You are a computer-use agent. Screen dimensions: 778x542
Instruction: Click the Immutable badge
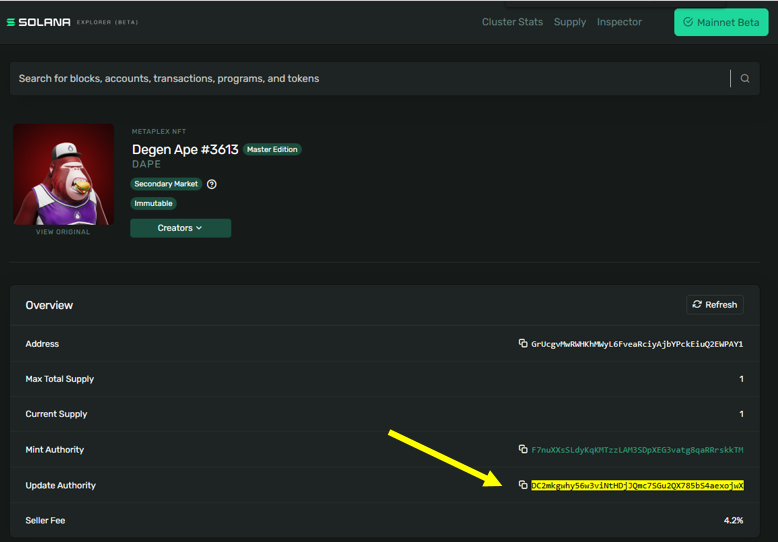(x=153, y=203)
